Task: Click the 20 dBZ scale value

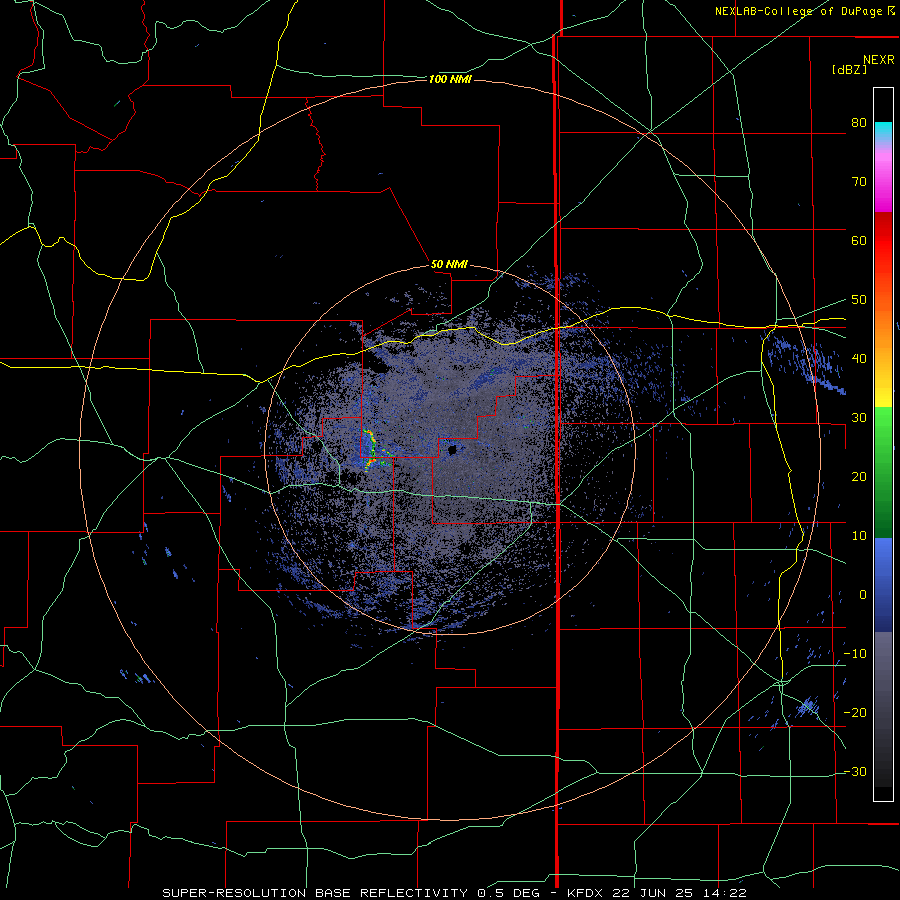Action: point(859,477)
